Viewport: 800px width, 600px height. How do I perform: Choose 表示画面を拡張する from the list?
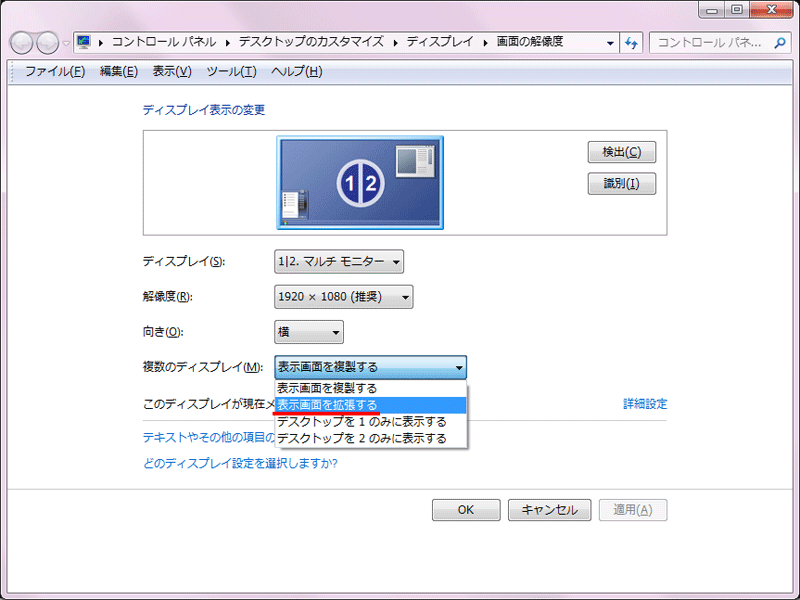[327, 405]
